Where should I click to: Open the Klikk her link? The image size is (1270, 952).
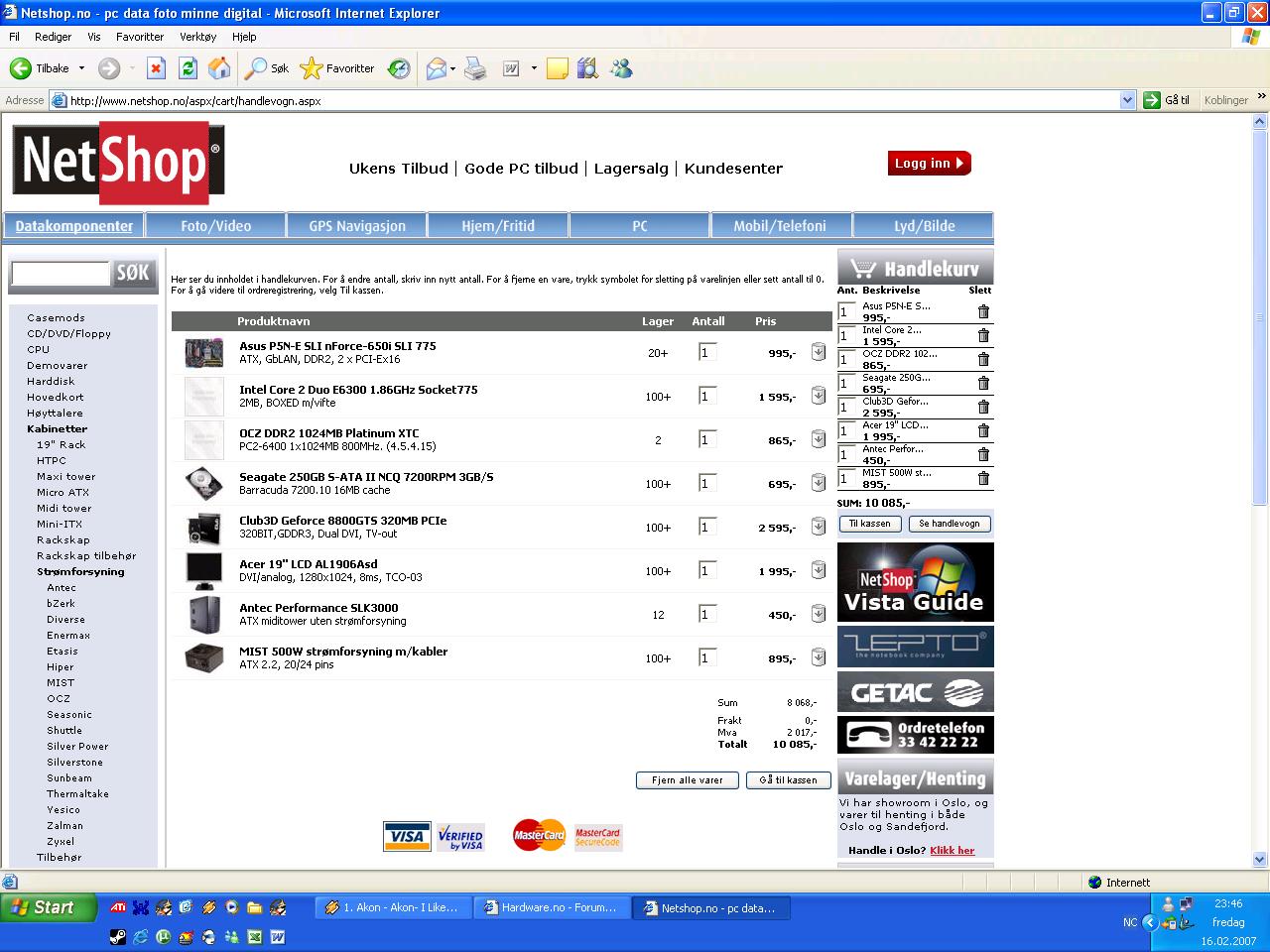952,850
